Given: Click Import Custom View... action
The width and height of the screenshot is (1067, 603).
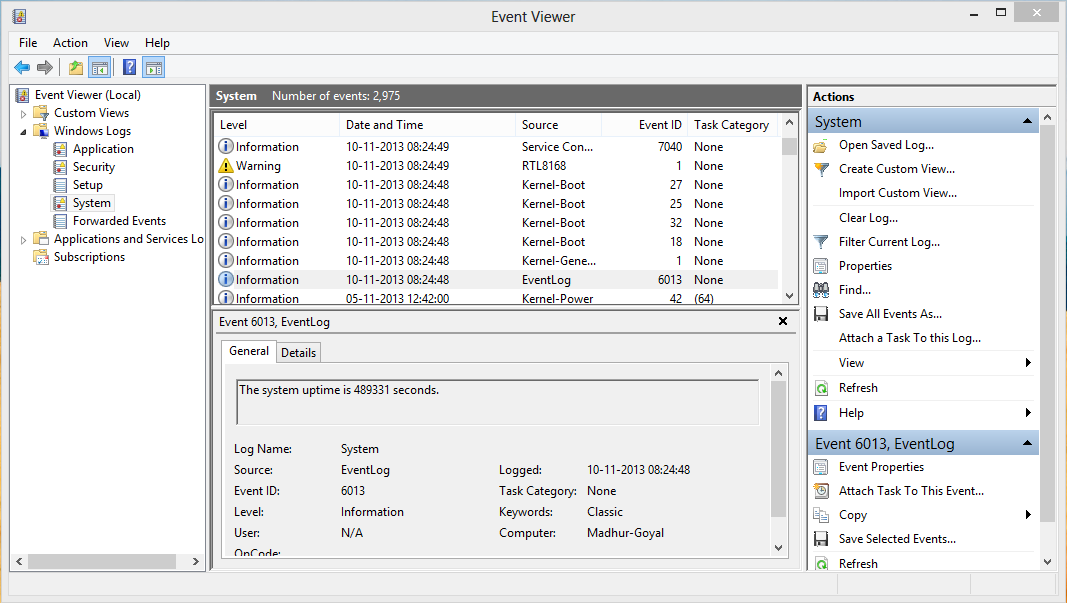Looking at the screenshot, I should 898,193.
